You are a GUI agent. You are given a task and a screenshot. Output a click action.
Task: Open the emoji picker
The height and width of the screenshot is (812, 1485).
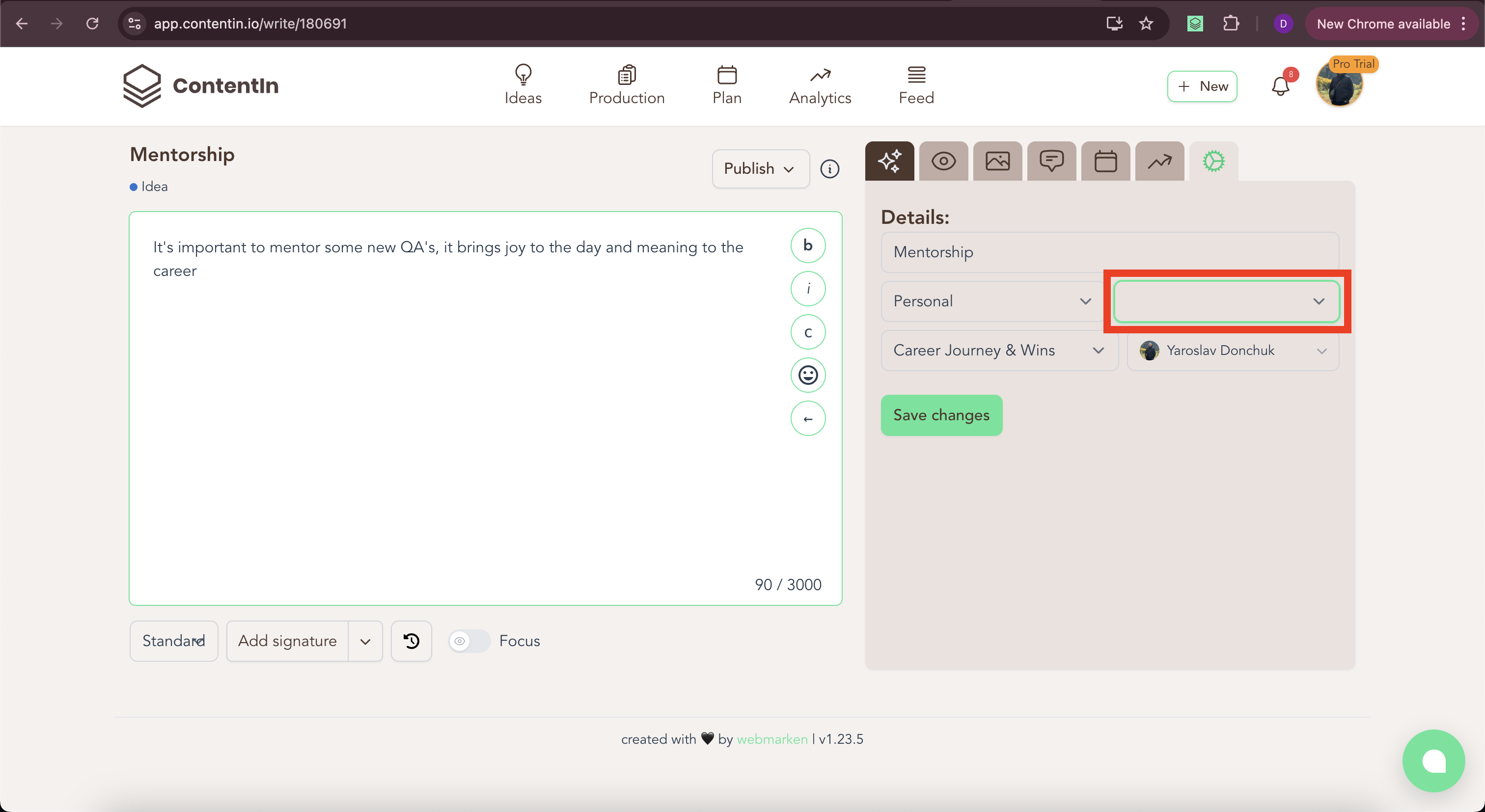click(808, 375)
